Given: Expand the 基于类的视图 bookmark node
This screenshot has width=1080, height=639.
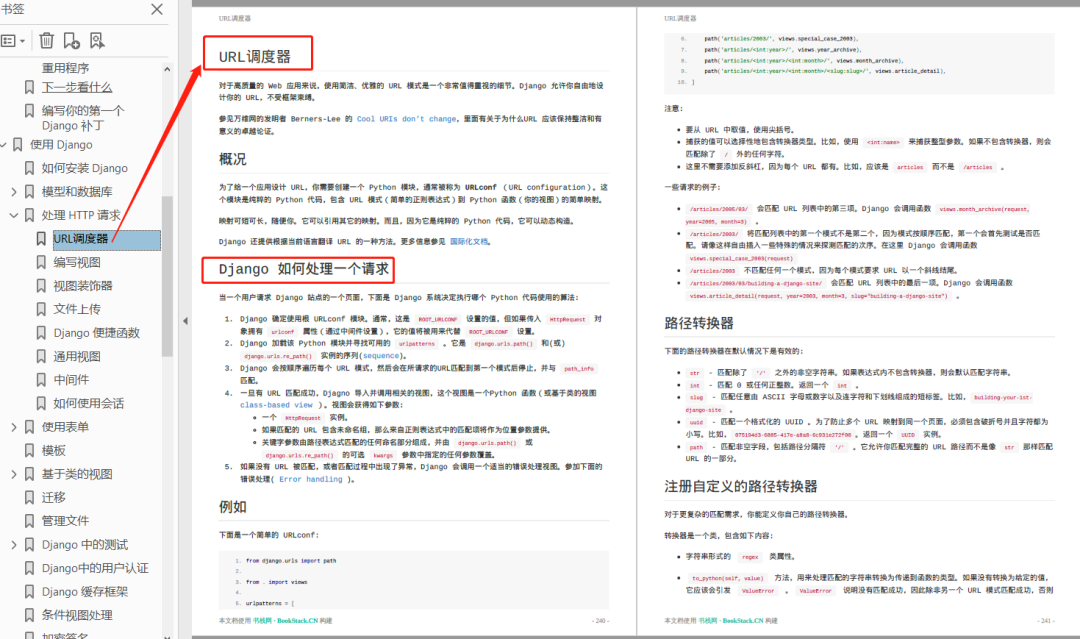Looking at the screenshot, I should tap(14, 474).
